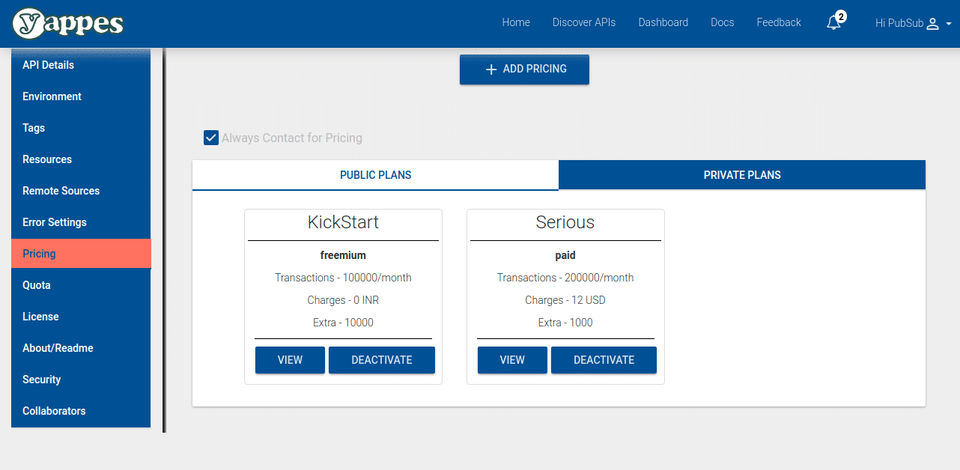Image resolution: width=960 pixels, height=470 pixels.
Task: Switch to the Private Plans tab
Action: (742, 175)
